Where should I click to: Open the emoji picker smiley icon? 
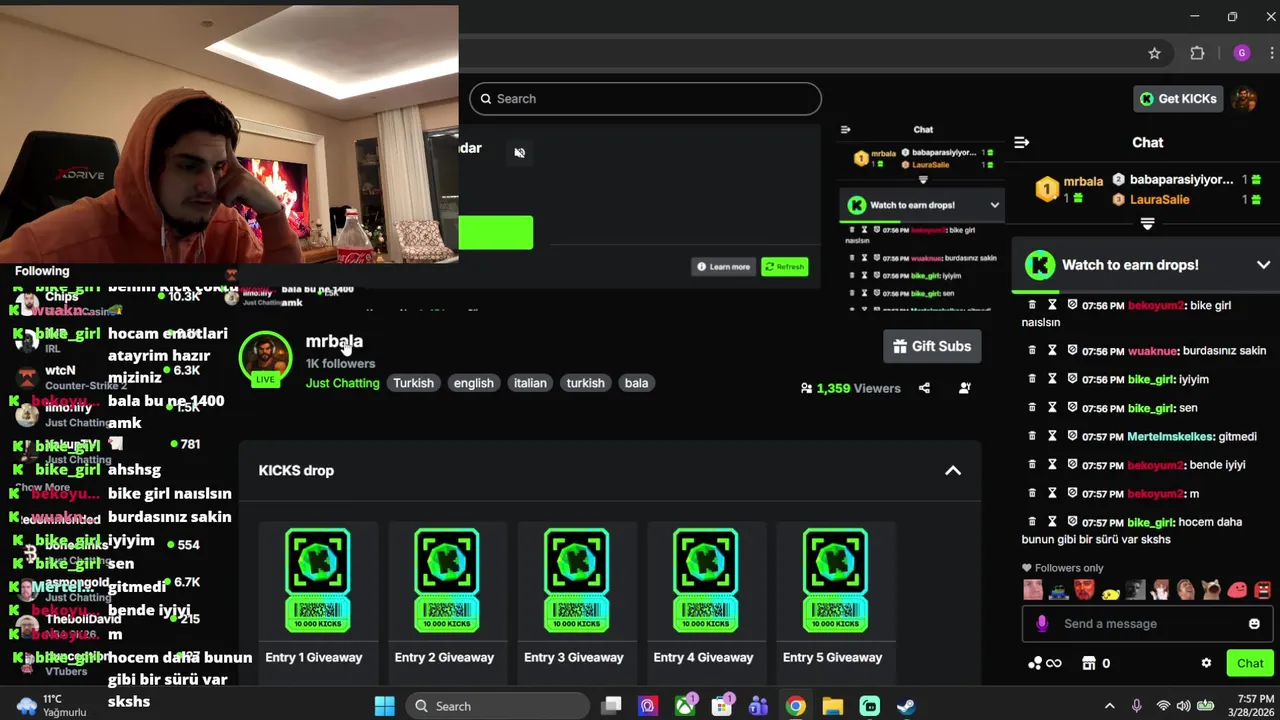[x=1254, y=624]
